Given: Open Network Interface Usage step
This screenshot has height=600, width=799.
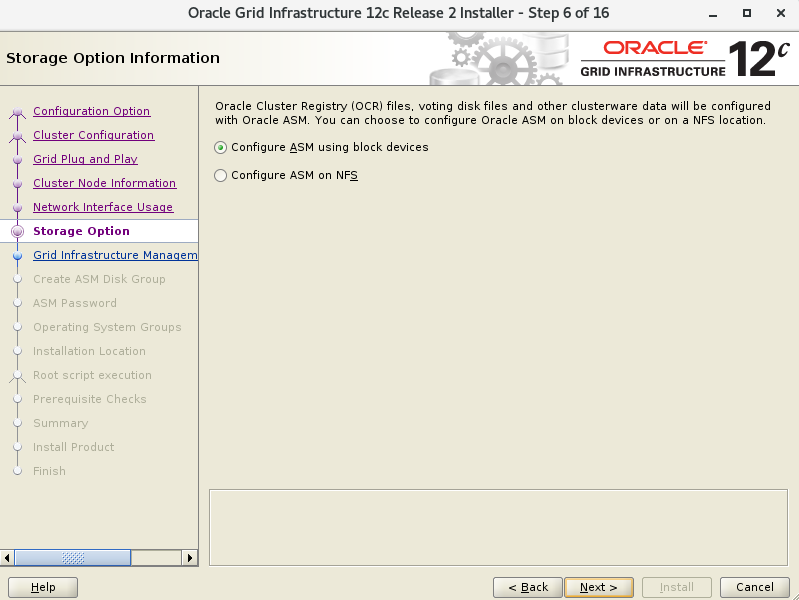Looking at the screenshot, I should click(x=102, y=207).
